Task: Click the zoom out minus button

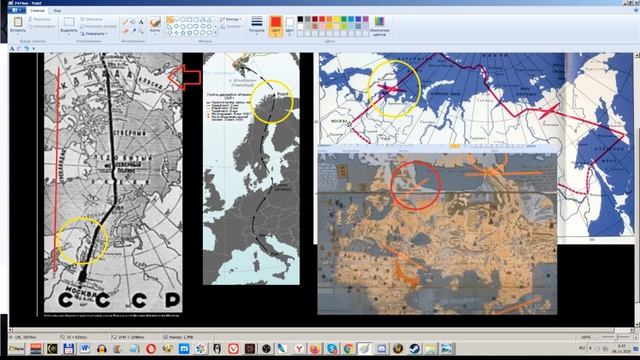Action: (596, 337)
